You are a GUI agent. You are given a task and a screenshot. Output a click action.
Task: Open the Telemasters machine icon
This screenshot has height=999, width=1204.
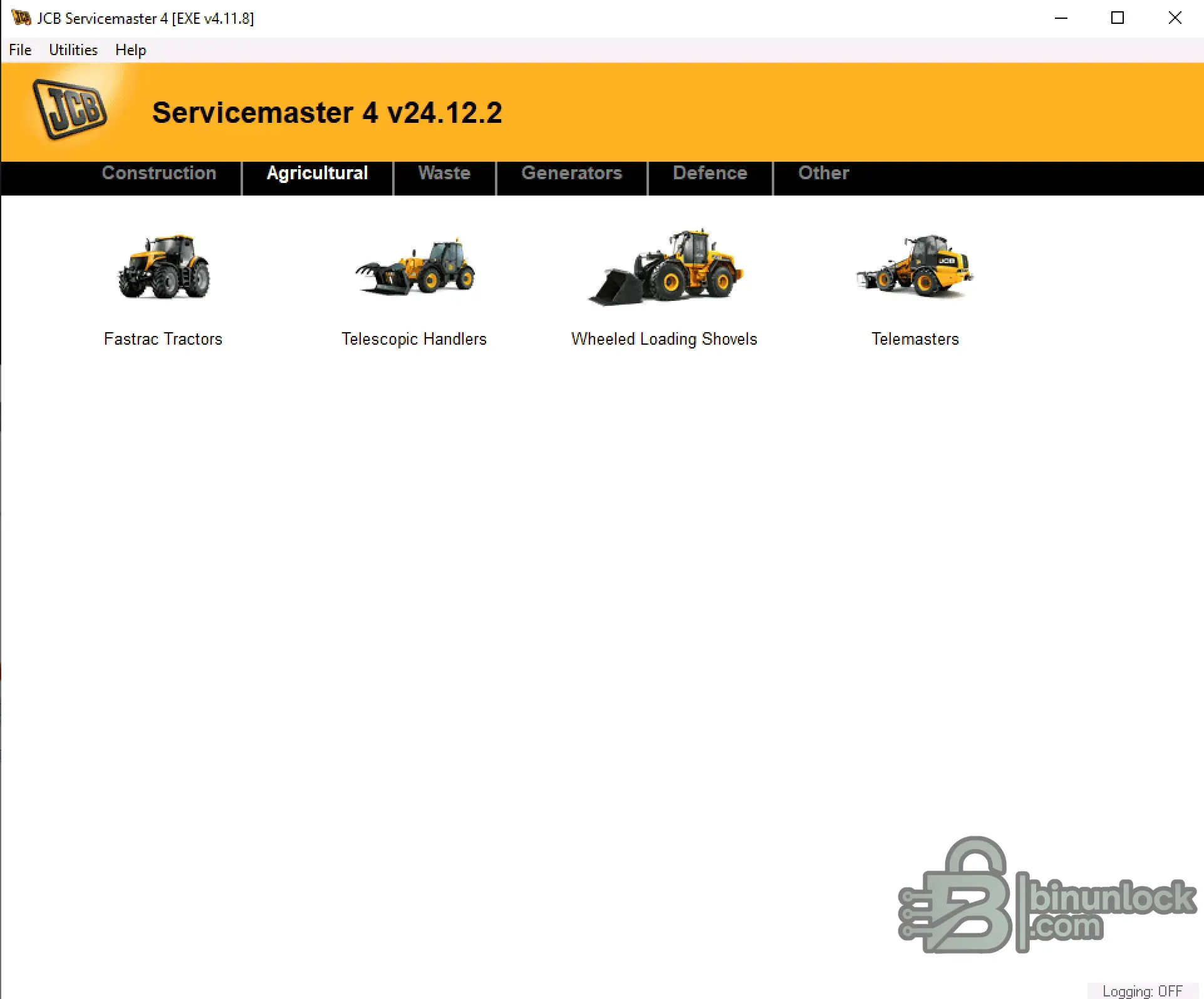[915, 265]
